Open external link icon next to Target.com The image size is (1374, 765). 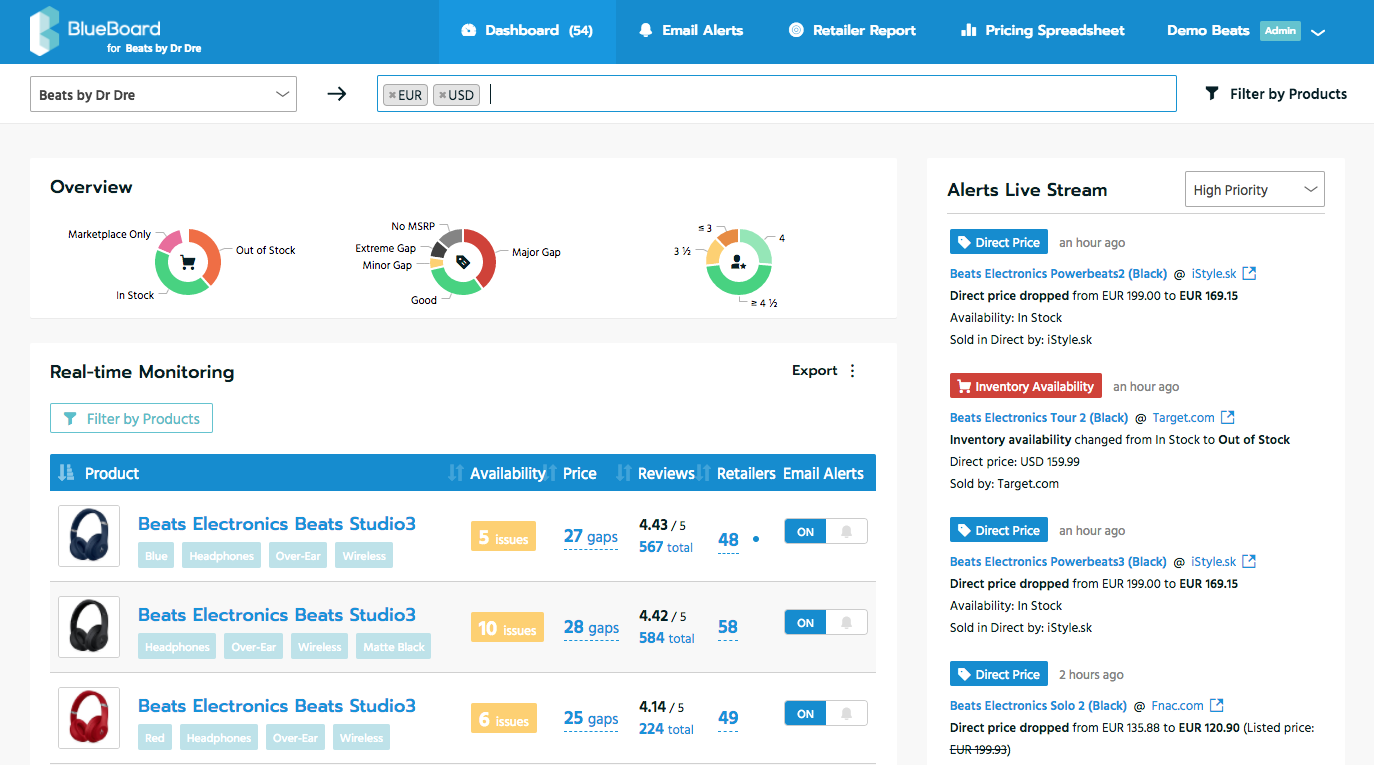click(1228, 417)
